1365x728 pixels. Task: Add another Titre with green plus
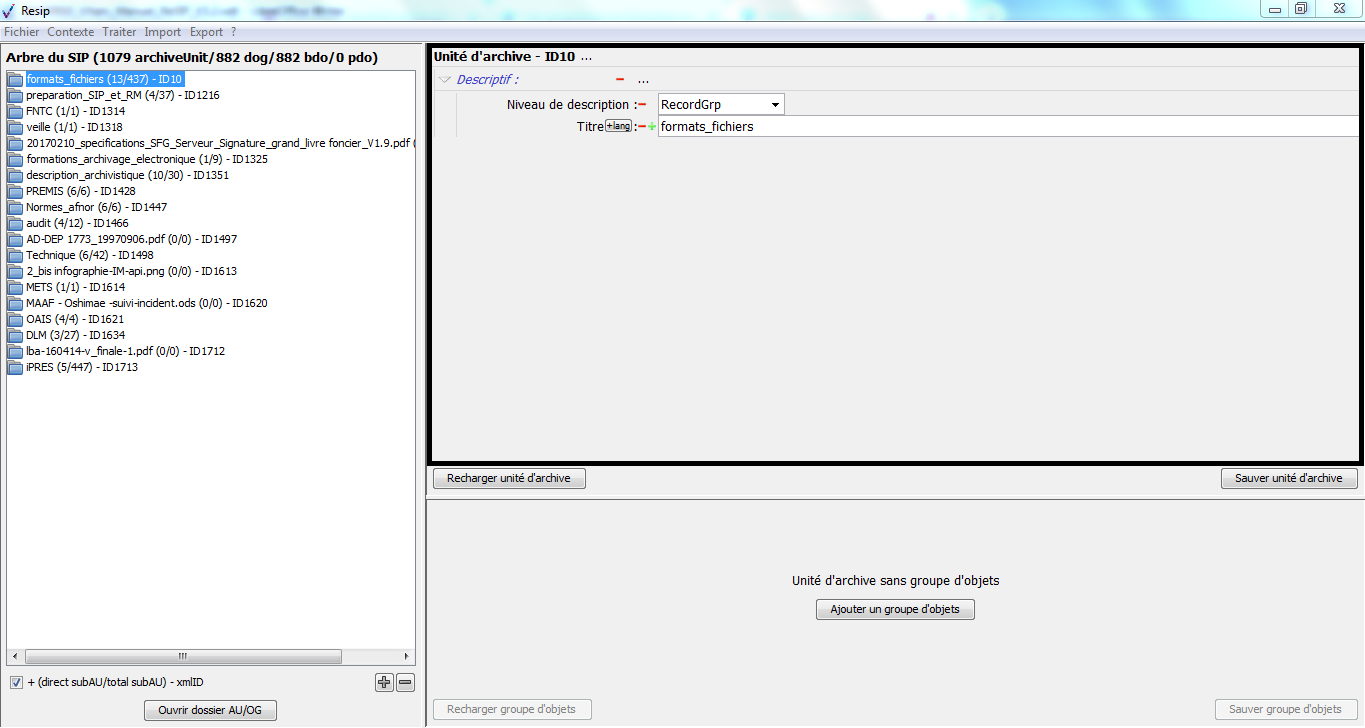tap(652, 127)
